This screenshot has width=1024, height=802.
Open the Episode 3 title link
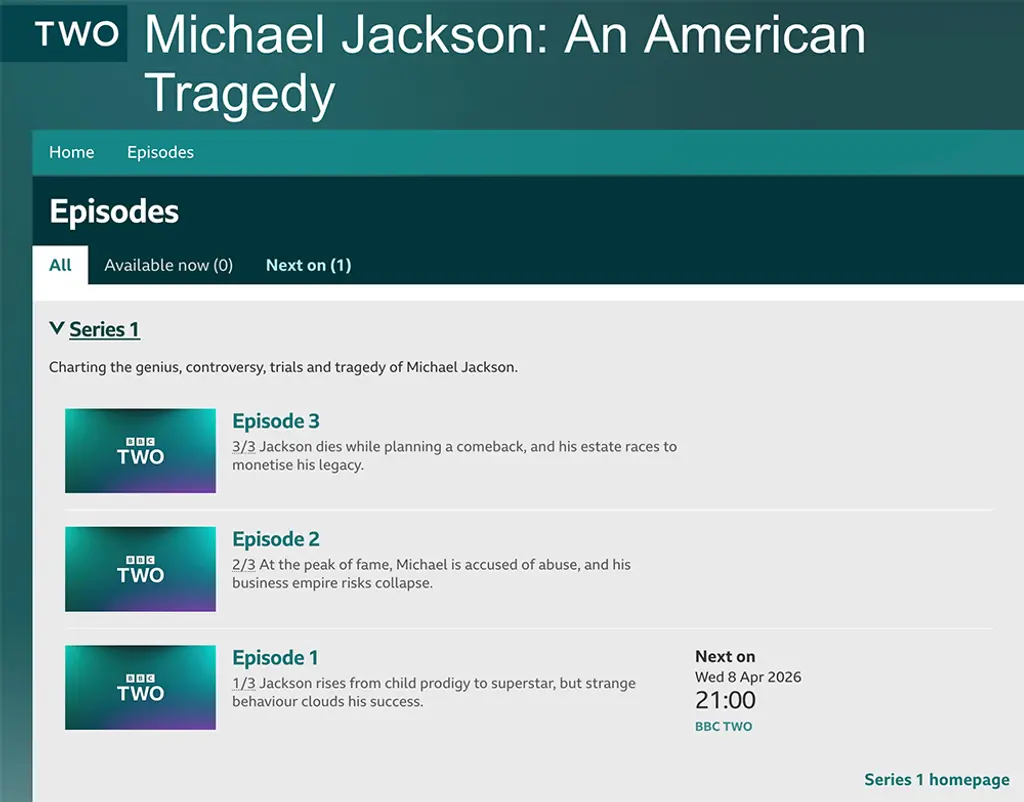pyautogui.click(x=276, y=421)
